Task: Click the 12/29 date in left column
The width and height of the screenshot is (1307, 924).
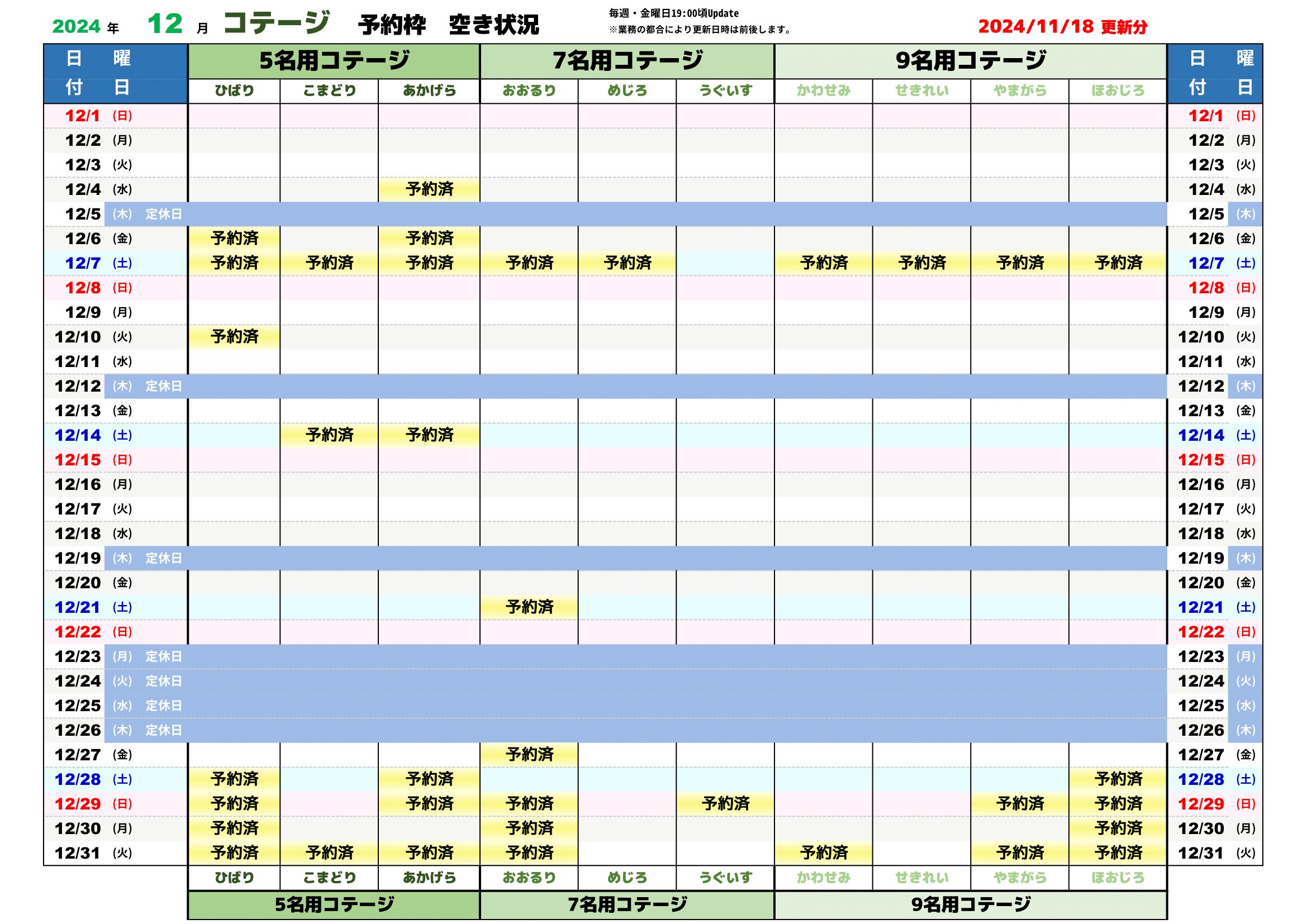Action: [78, 804]
